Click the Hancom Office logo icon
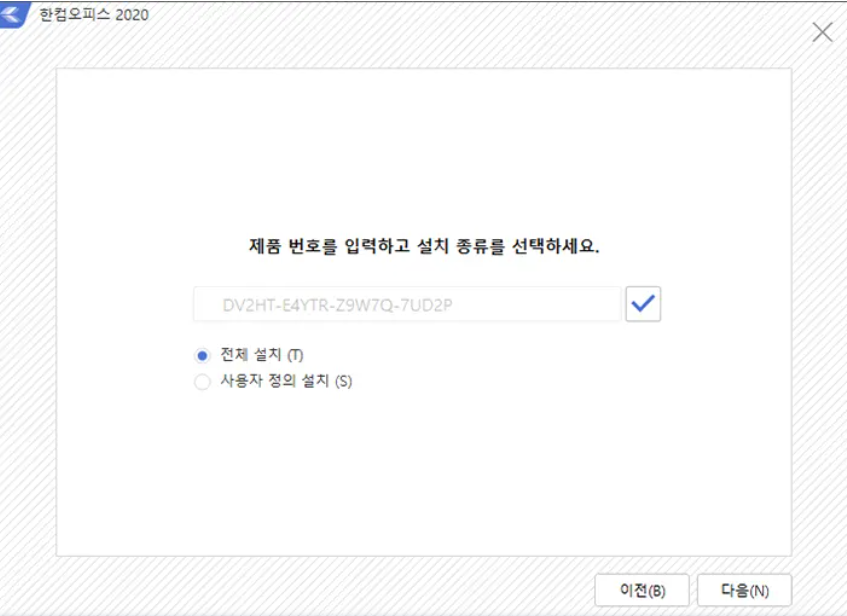847x616 pixels. pos(14,14)
